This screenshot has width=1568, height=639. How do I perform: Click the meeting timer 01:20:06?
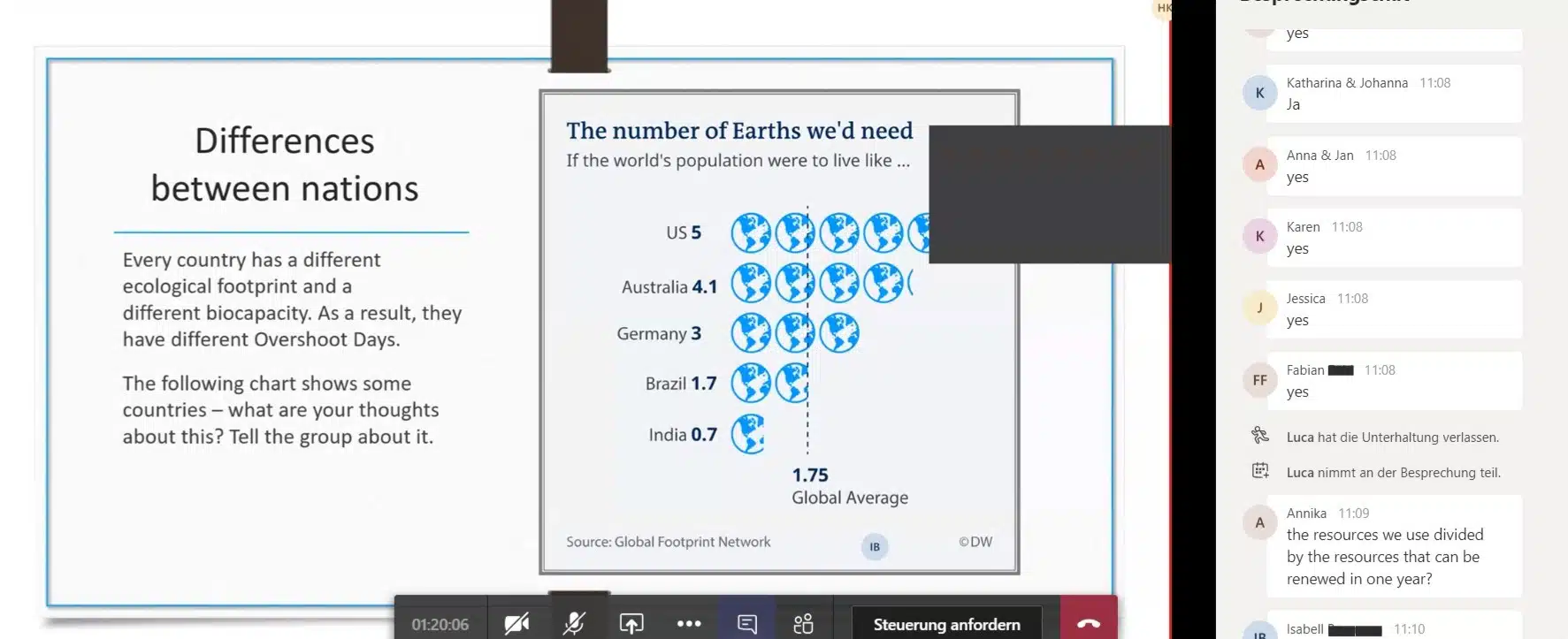click(440, 625)
